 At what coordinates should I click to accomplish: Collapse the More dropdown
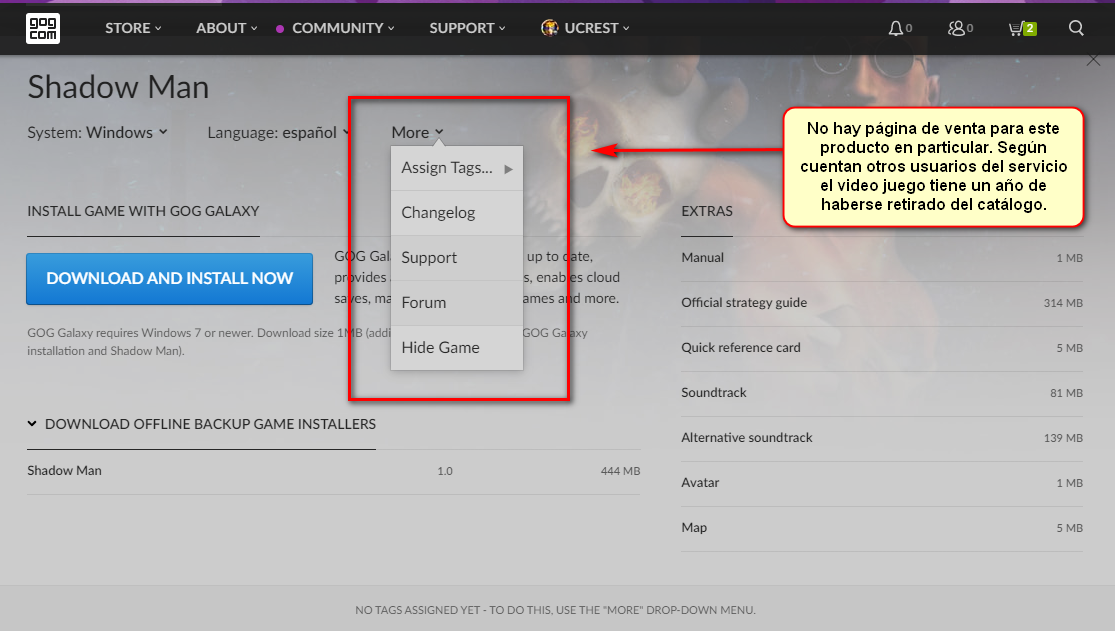pyautogui.click(x=417, y=132)
